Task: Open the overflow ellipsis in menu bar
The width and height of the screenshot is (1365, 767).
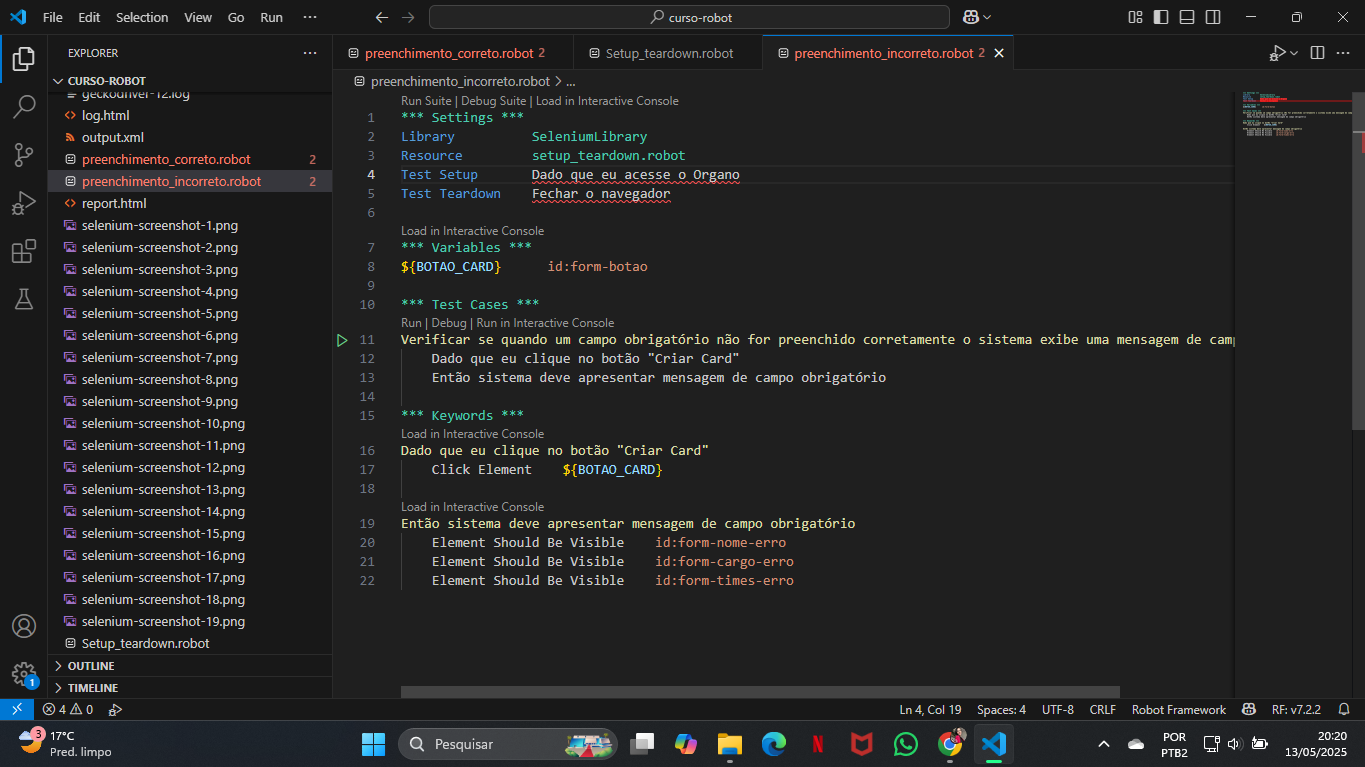Action: tap(309, 17)
